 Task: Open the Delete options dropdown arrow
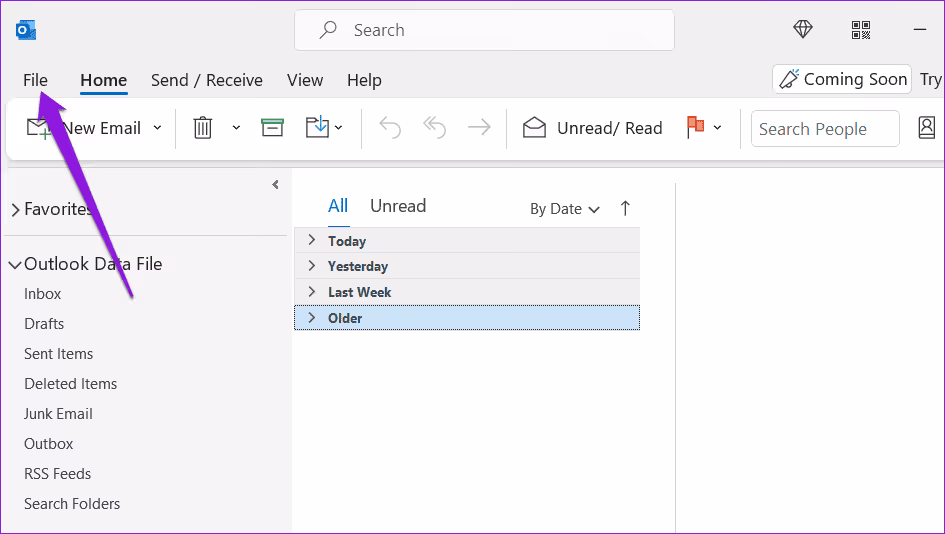point(236,128)
